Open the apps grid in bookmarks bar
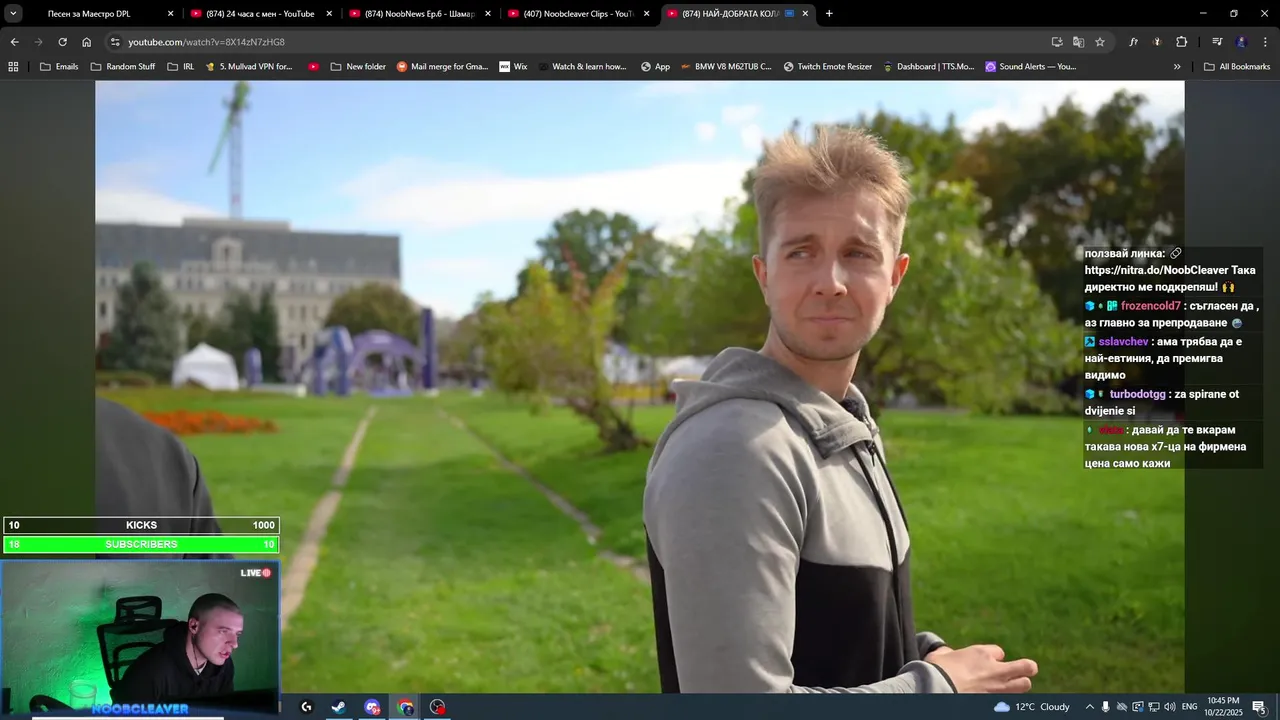Screen dimensions: 1280x720 point(13,67)
